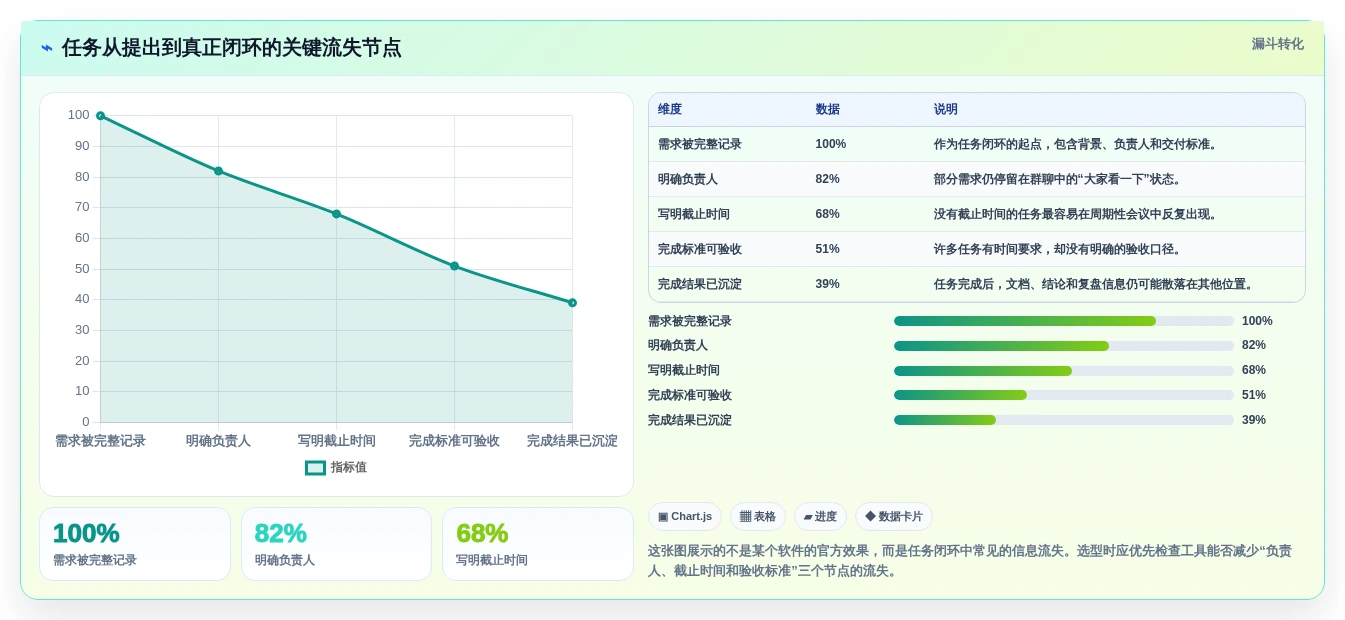Click the 说明 column header

point(945,110)
